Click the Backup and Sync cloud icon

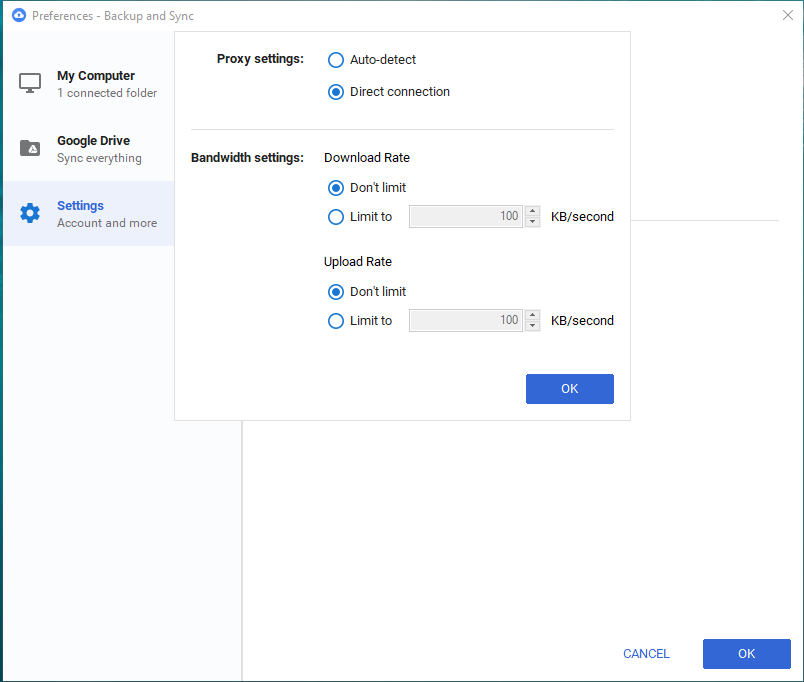tap(18, 15)
